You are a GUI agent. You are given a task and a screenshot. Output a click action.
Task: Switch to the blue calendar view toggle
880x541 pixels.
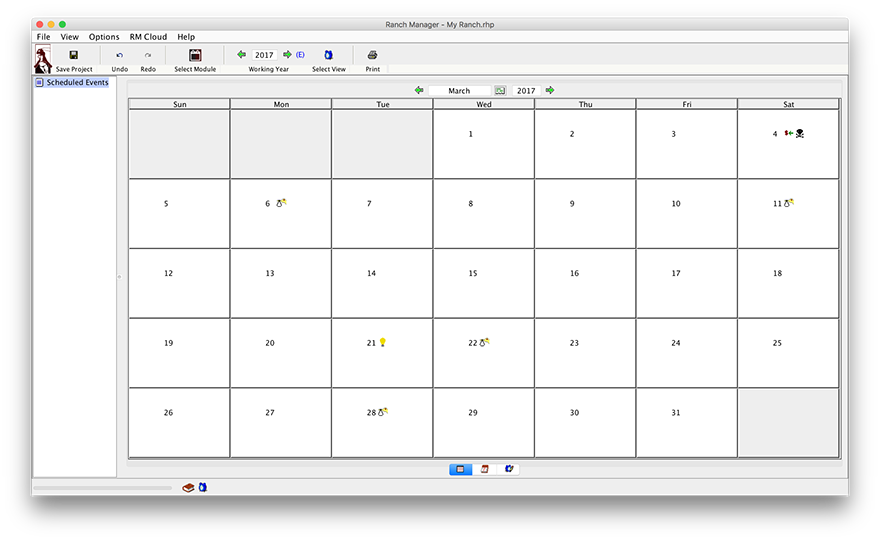pos(460,469)
